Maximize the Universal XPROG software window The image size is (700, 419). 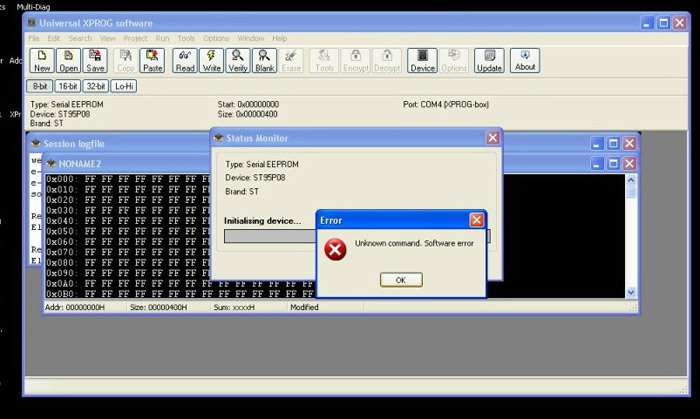[663, 23]
